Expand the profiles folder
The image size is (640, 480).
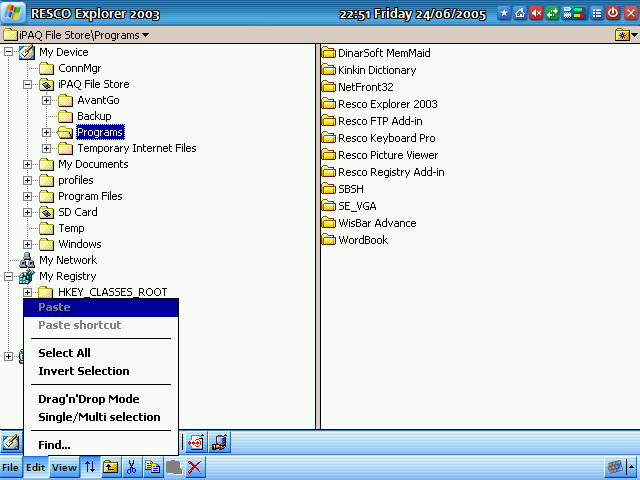(27, 180)
